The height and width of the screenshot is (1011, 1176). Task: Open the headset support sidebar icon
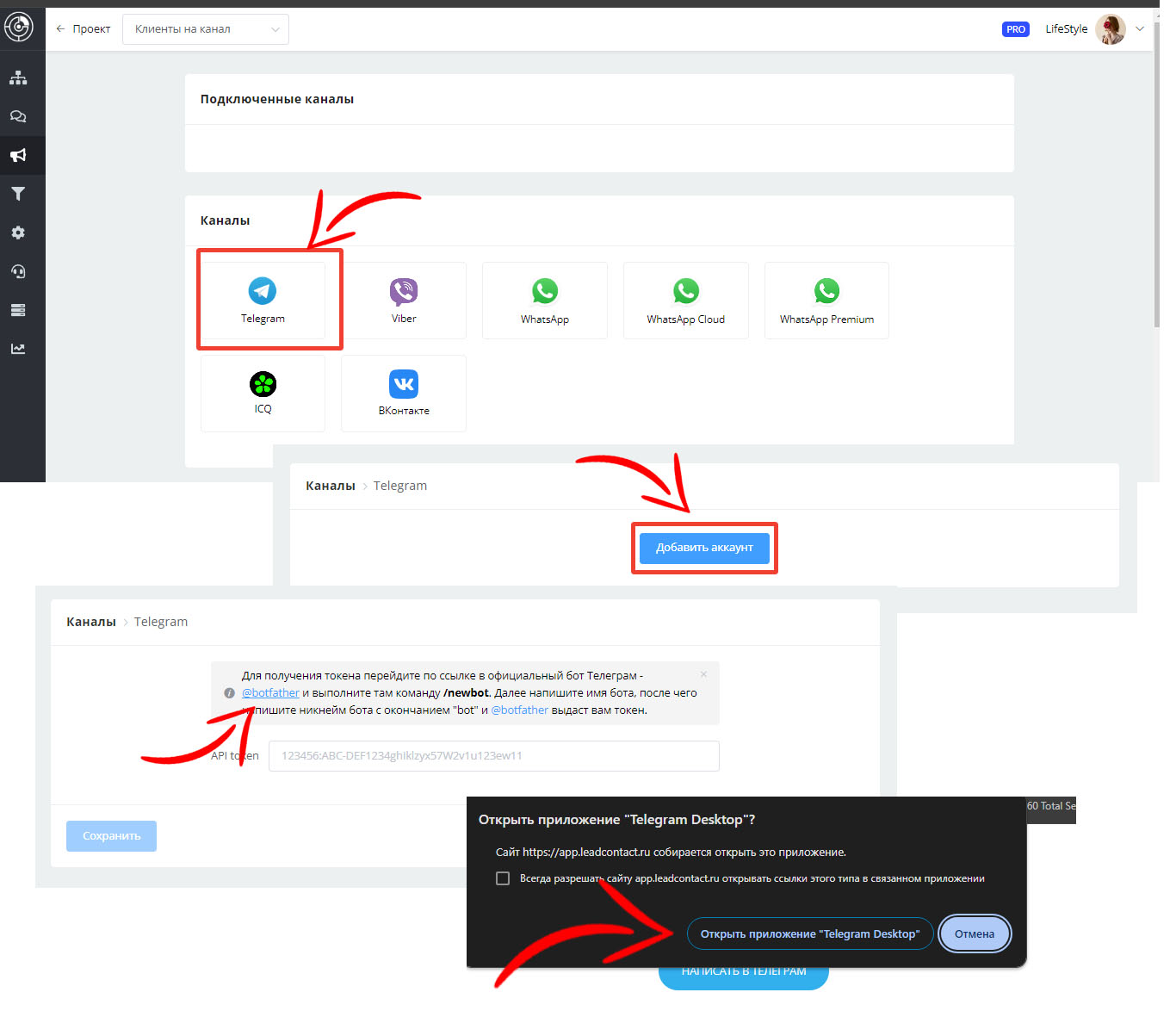click(18, 271)
